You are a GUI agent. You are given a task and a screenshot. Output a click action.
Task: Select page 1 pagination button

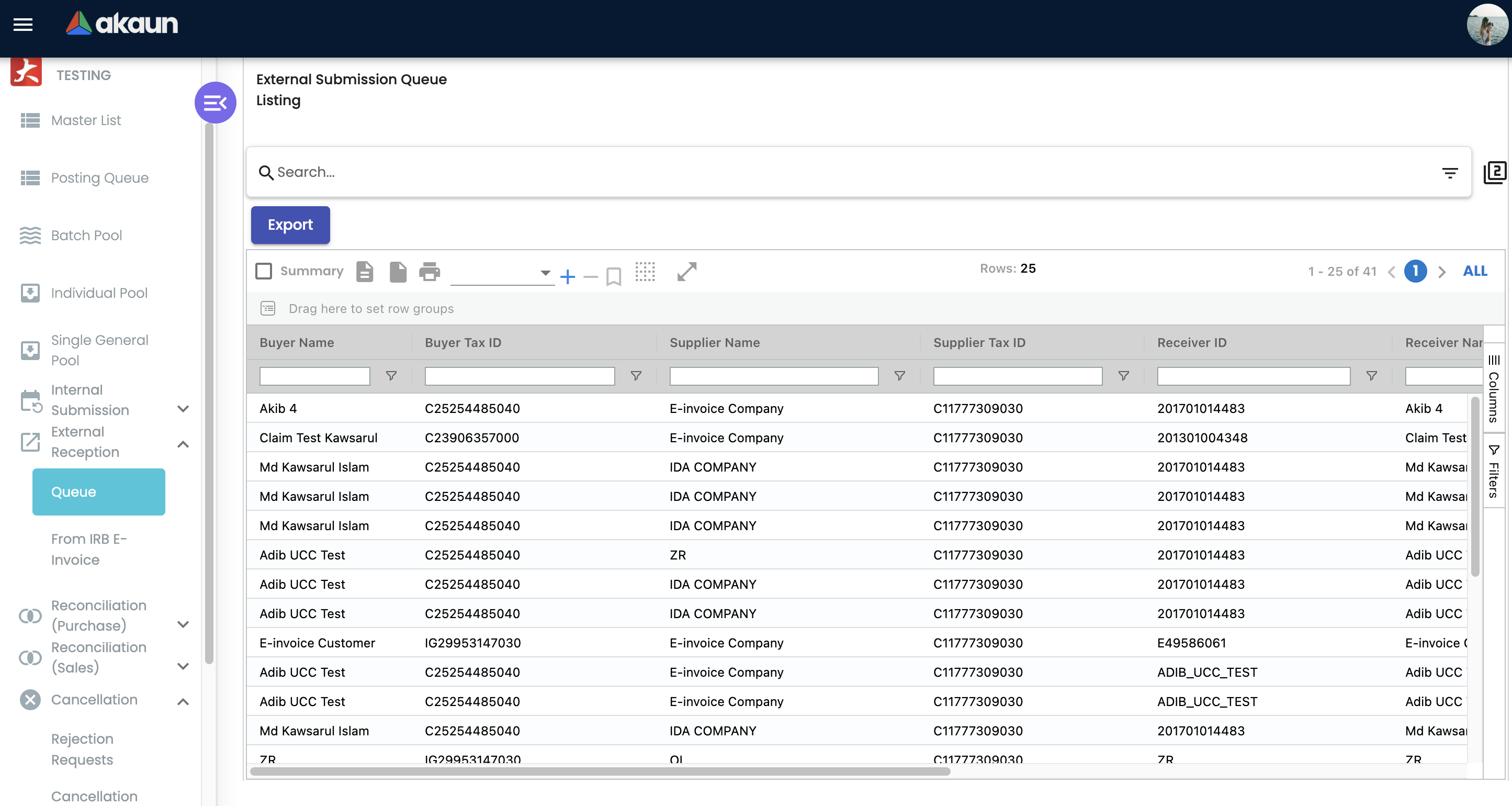pos(1415,271)
